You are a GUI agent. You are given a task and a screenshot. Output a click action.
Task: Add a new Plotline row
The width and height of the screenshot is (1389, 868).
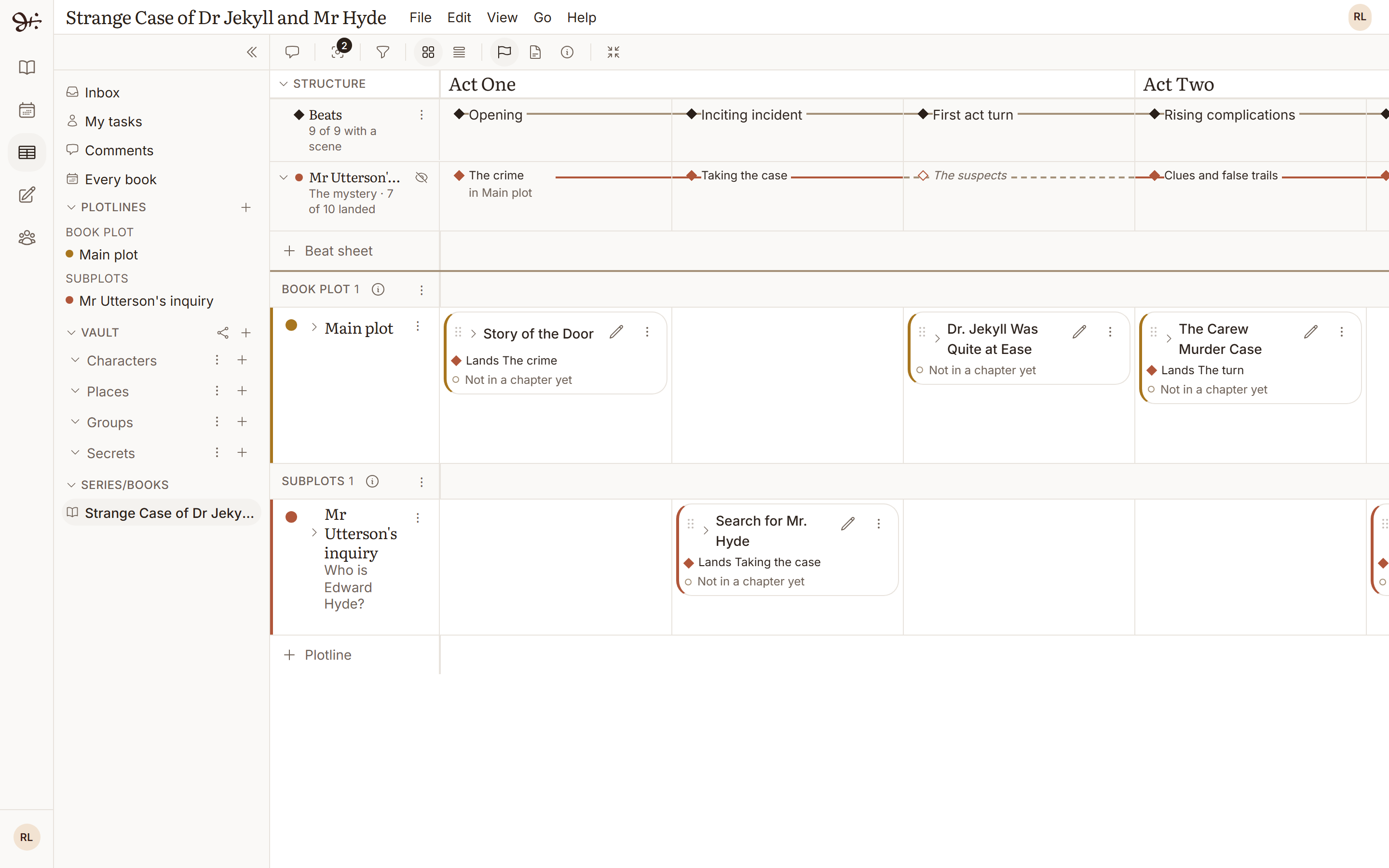[317, 655]
